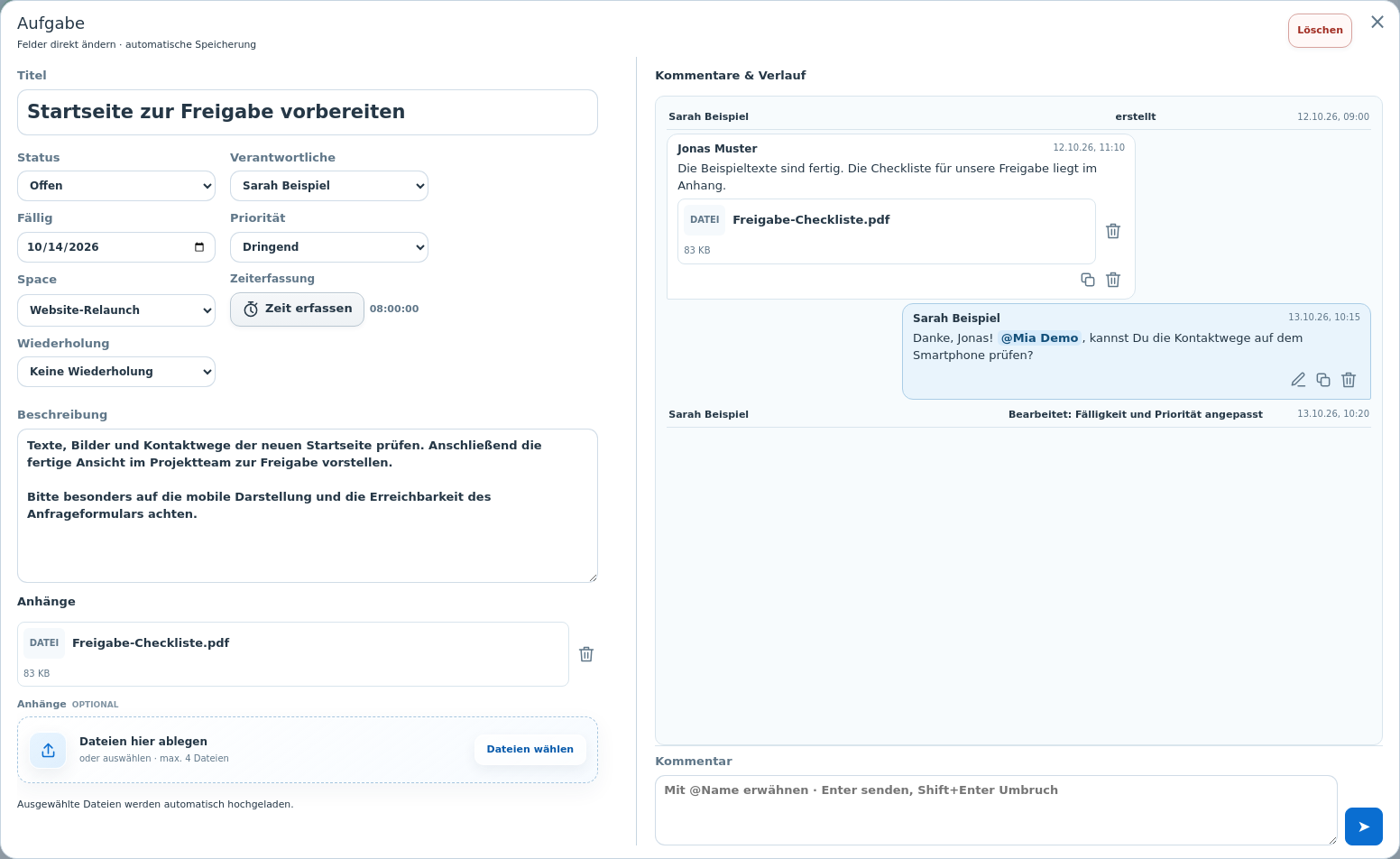Expand the Verantwortliche dropdown
This screenshot has height=859, width=1400.
click(x=329, y=186)
